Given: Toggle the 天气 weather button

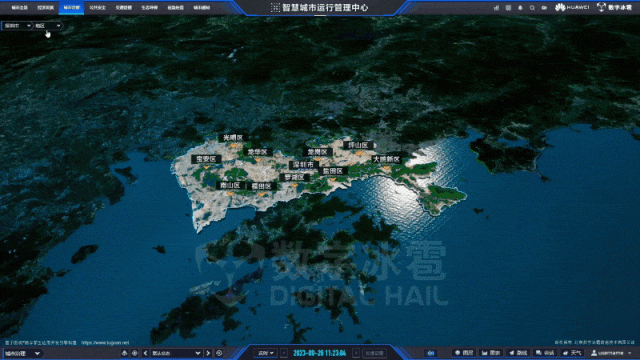Looking at the screenshot, I should click(x=572, y=353).
